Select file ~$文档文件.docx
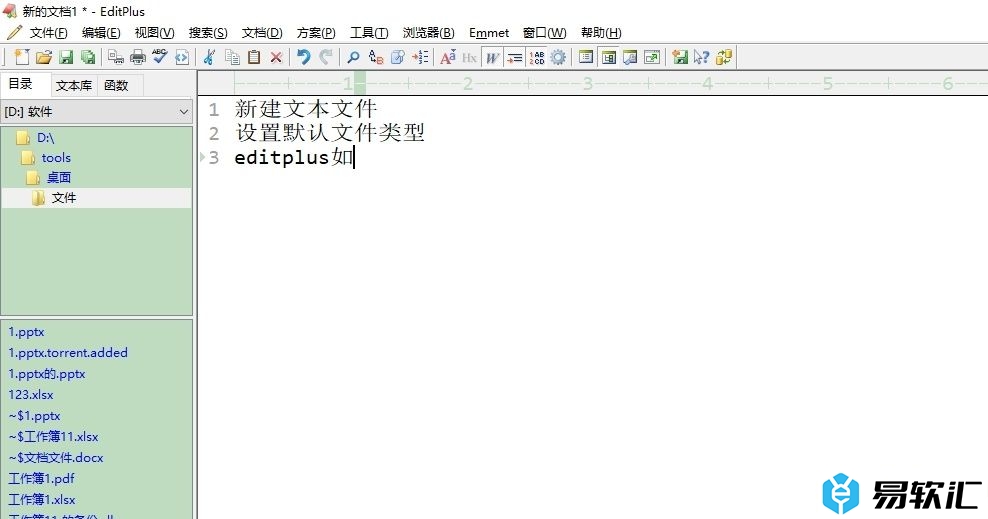Viewport: 988px width, 519px height. coord(56,458)
